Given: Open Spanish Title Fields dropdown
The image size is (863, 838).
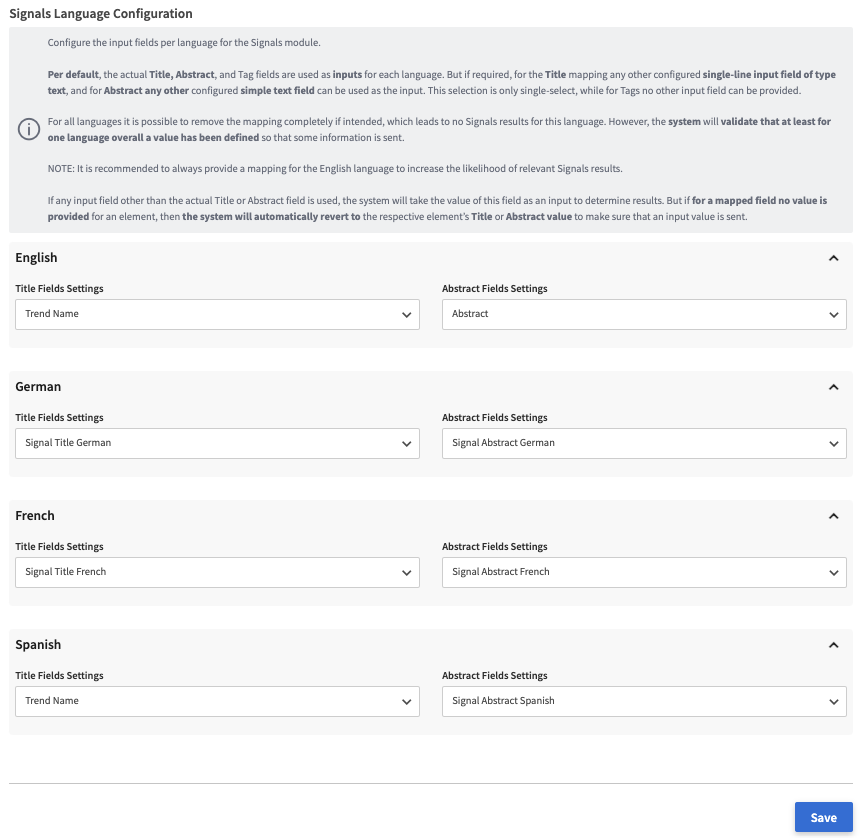Looking at the screenshot, I should 217,701.
